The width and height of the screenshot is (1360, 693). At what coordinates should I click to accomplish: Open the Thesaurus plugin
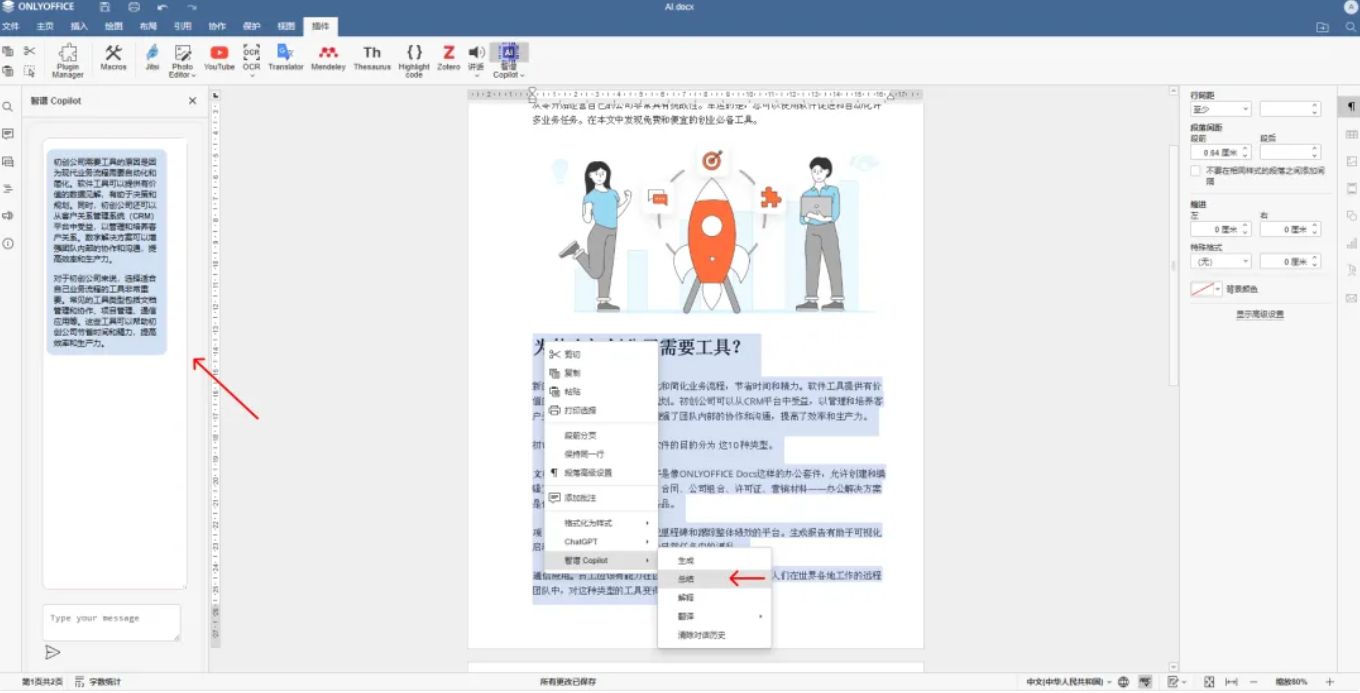coord(372,58)
